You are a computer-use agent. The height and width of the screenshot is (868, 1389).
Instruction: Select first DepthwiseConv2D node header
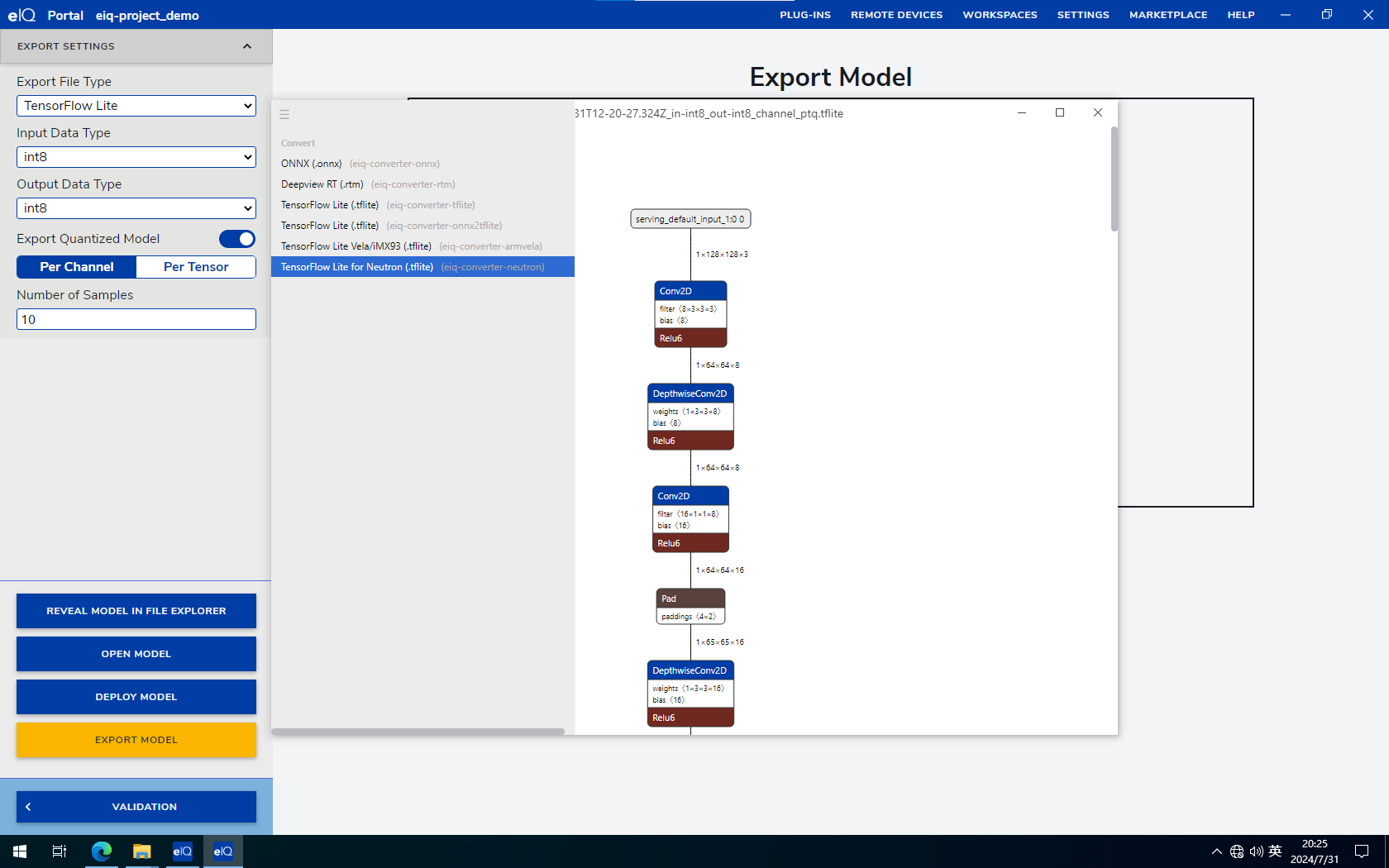690,393
